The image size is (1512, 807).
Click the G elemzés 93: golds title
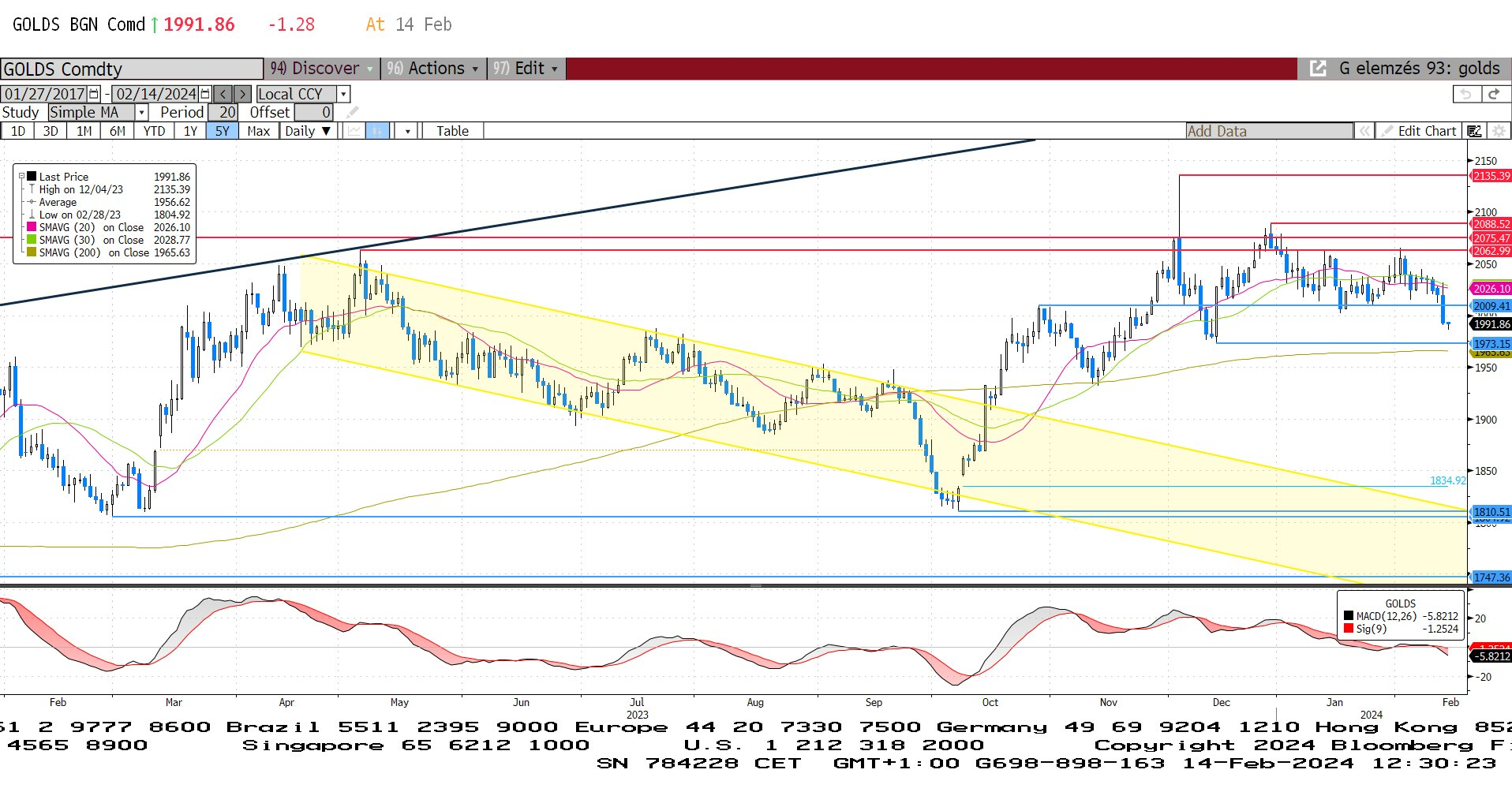(1419, 69)
